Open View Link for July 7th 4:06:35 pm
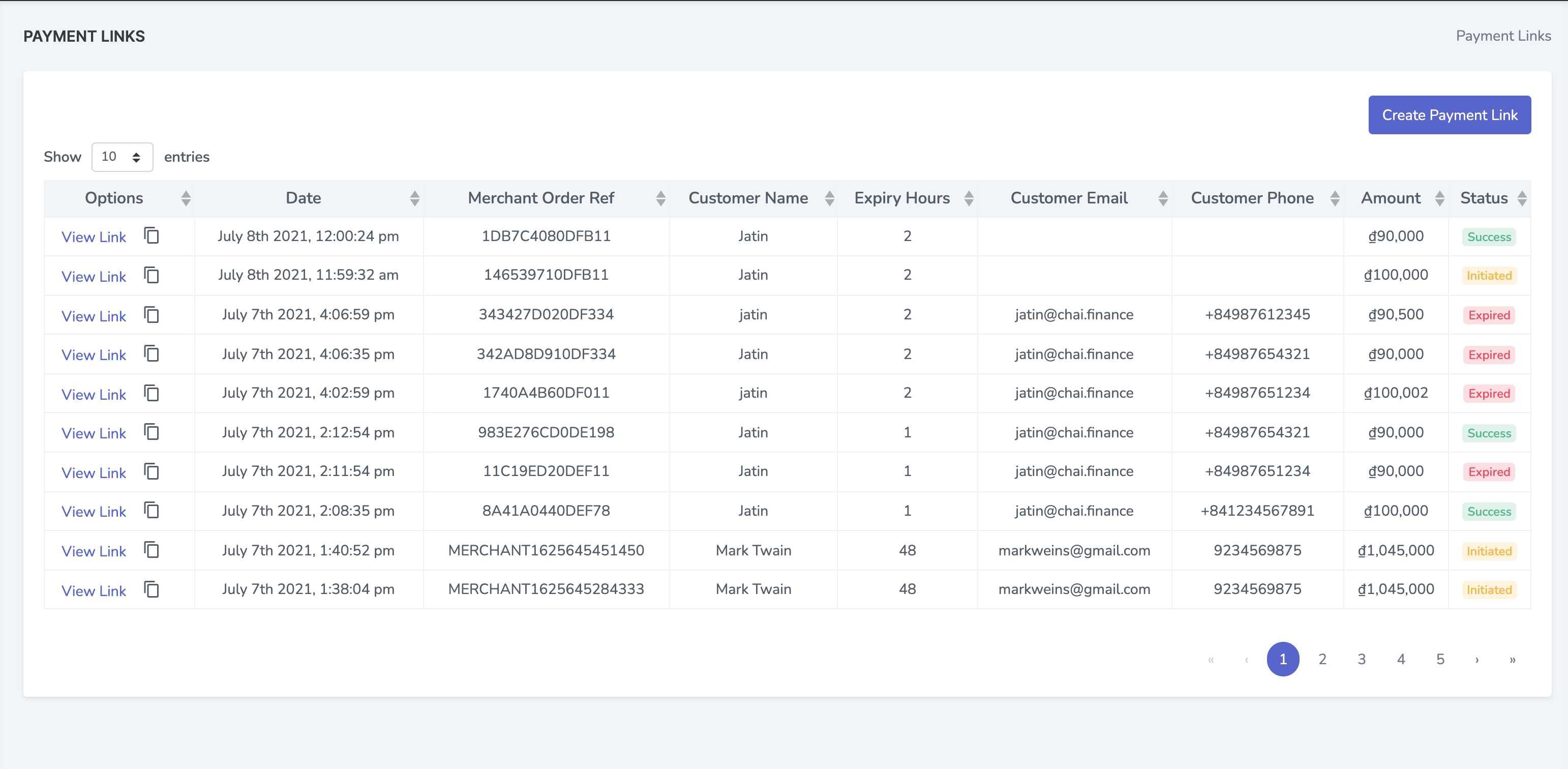Image resolution: width=1568 pixels, height=769 pixels. 94,355
